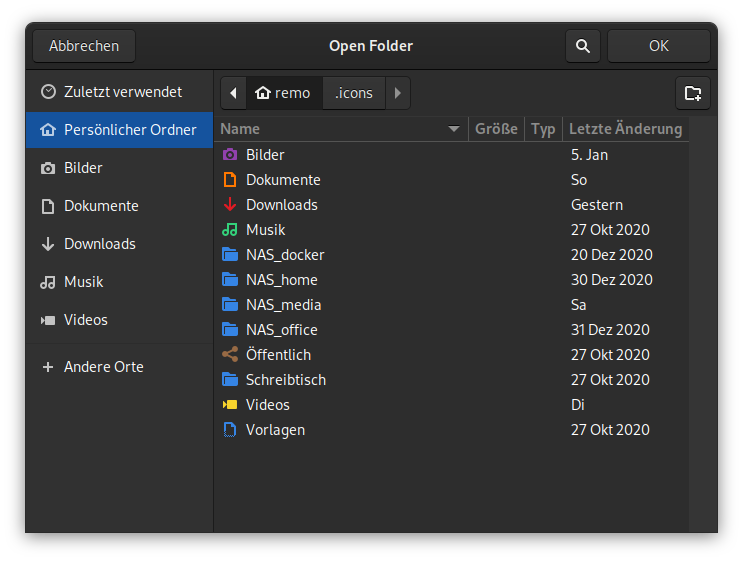Click the home icon on remo breadcrumb

pos(263,93)
